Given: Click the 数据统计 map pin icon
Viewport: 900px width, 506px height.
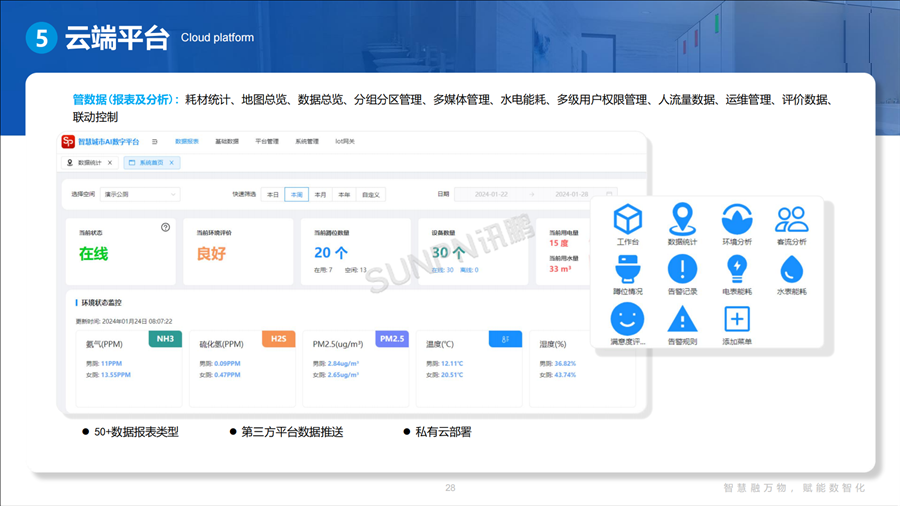Looking at the screenshot, I should [682, 219].
